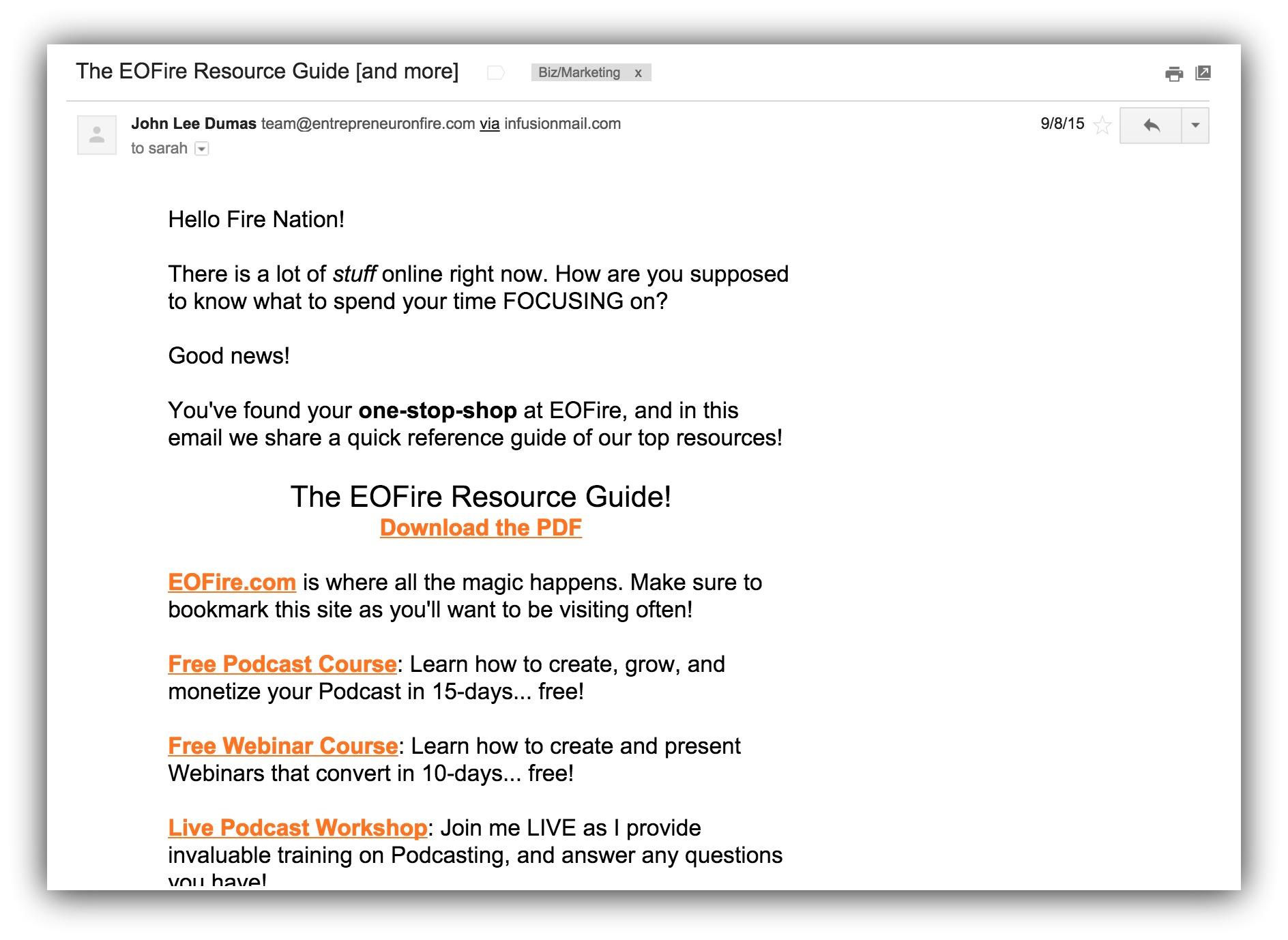Click sender name John Lee Dumas

pos(194,123)
